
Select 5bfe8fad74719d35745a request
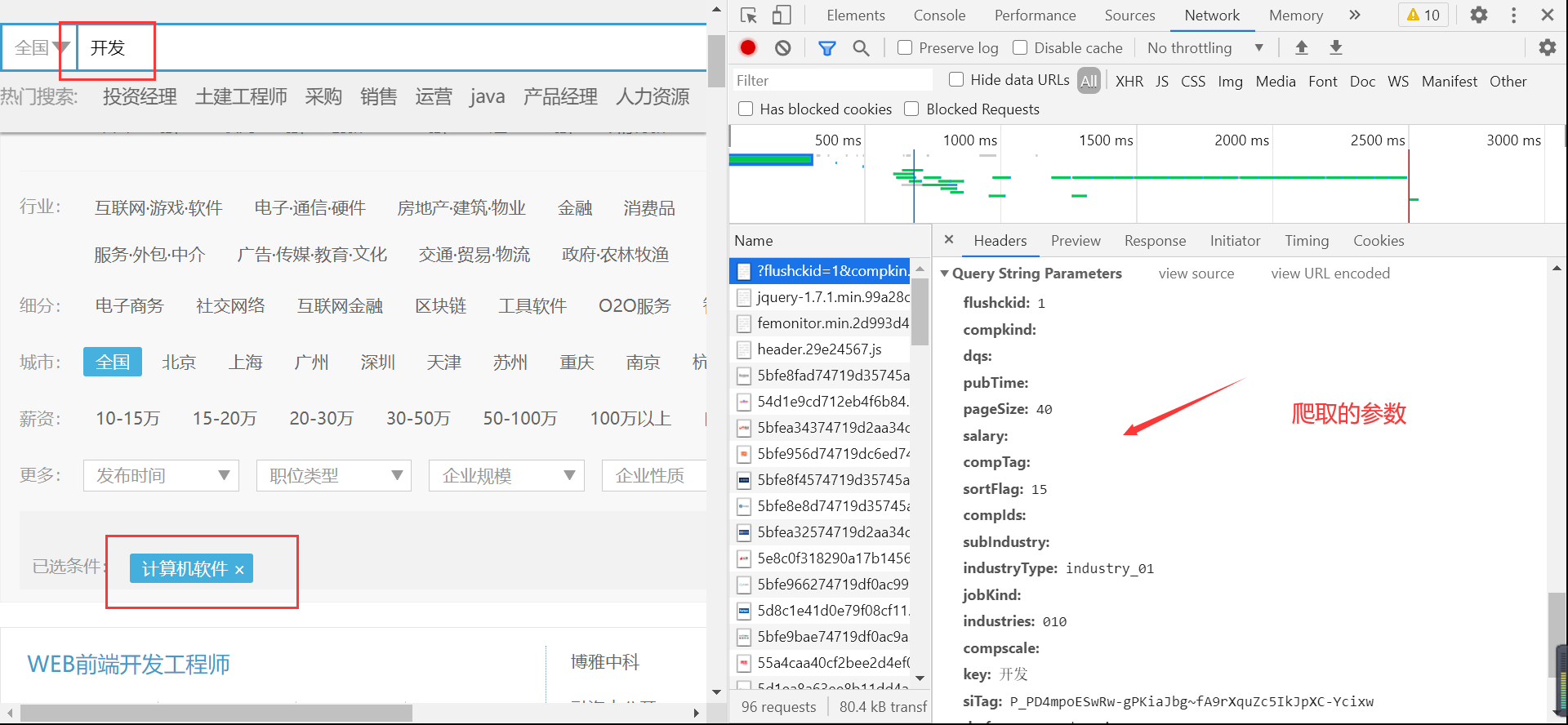[x=820, y=376]
